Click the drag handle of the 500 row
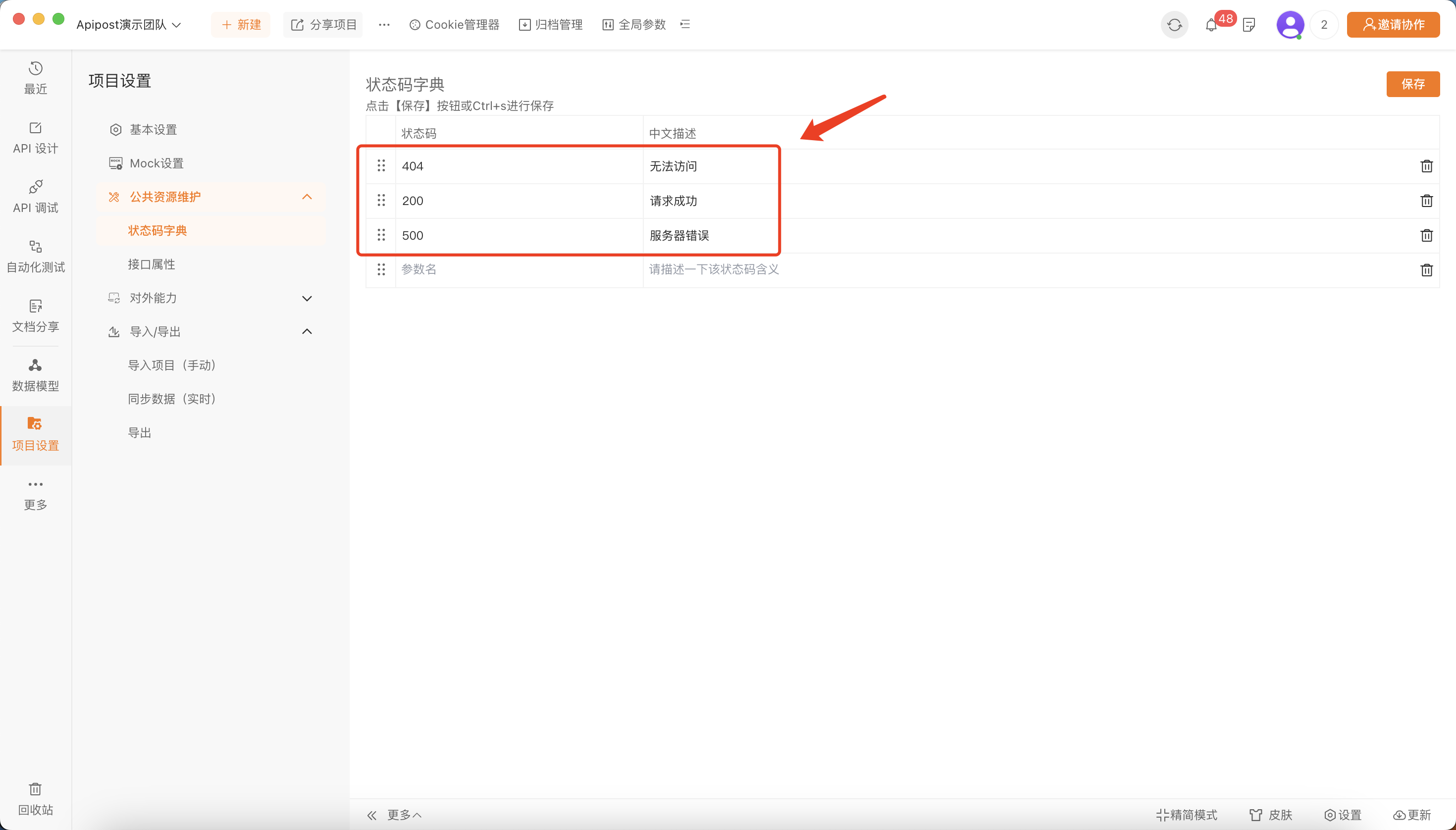Viewport: 1456px width, 830px height. (x=381, y=235)
